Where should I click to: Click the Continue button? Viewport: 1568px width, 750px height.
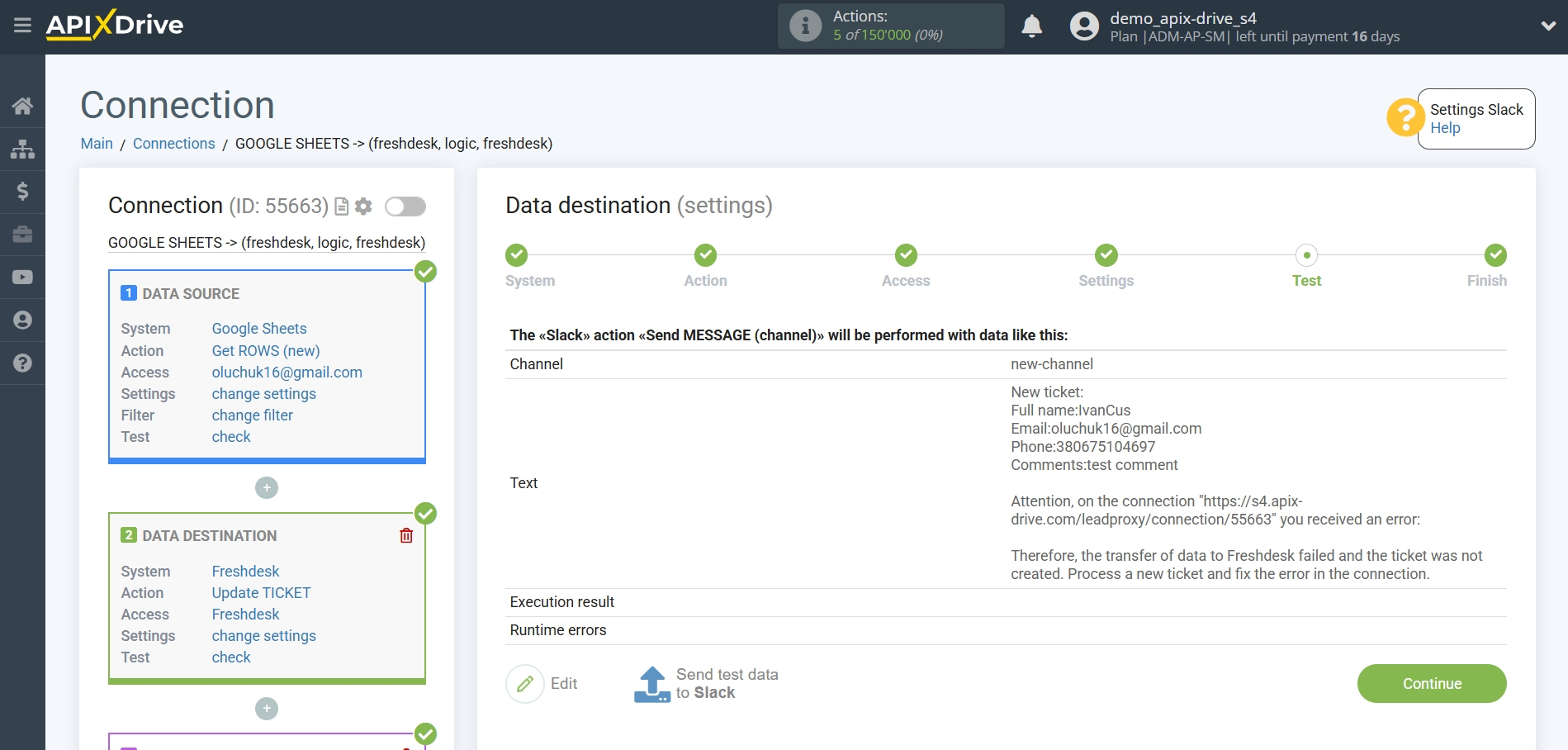[x=1432, y=684]
